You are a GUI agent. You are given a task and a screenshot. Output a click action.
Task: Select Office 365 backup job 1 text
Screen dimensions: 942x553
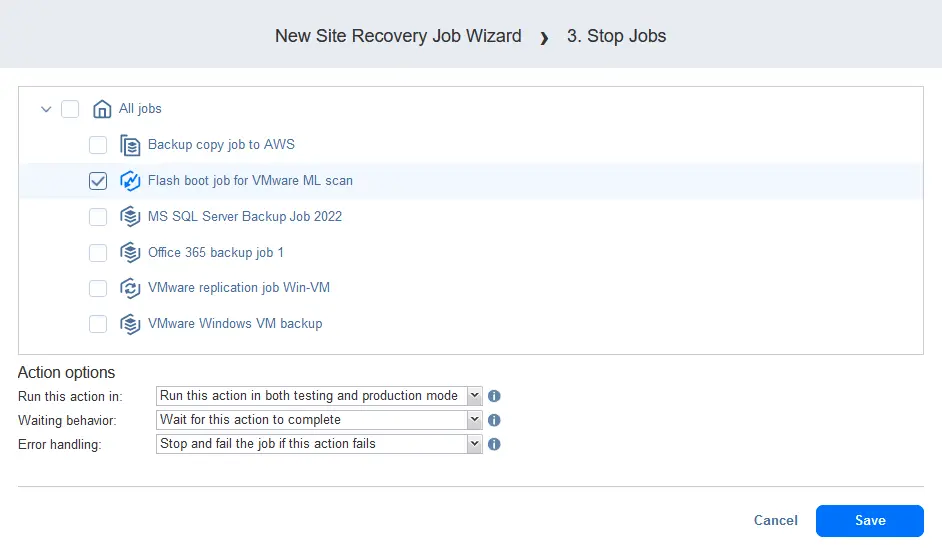[216, 252]
